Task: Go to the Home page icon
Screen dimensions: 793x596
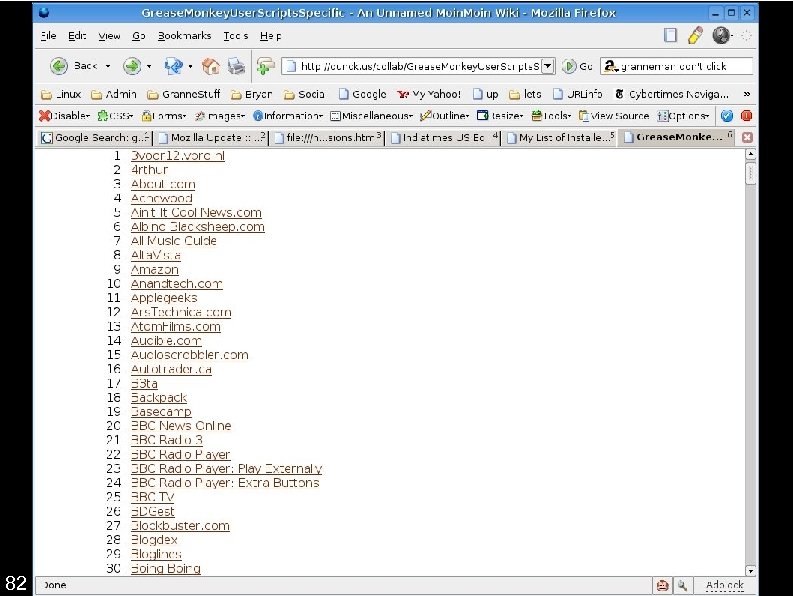Action: [x=211, y=66]
